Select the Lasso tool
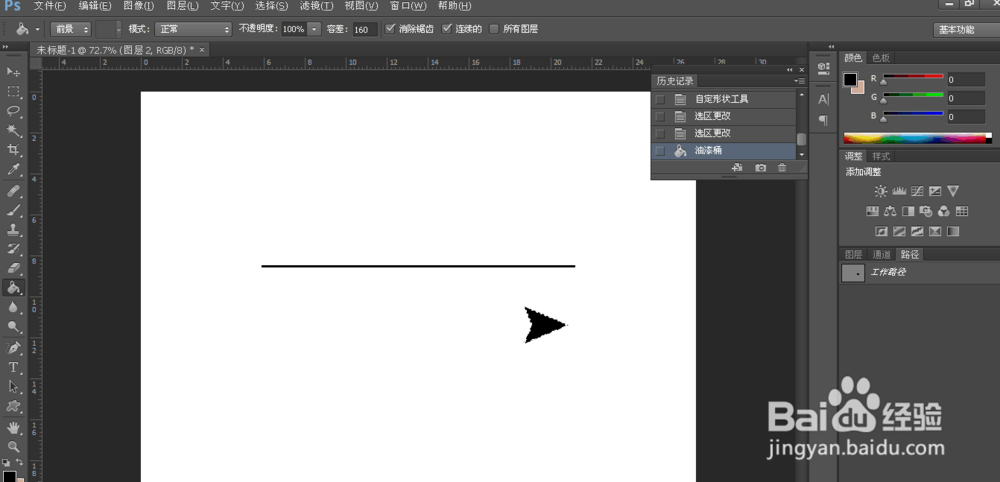This screenshot has height=482, width=1000. [x=13, y=111]
